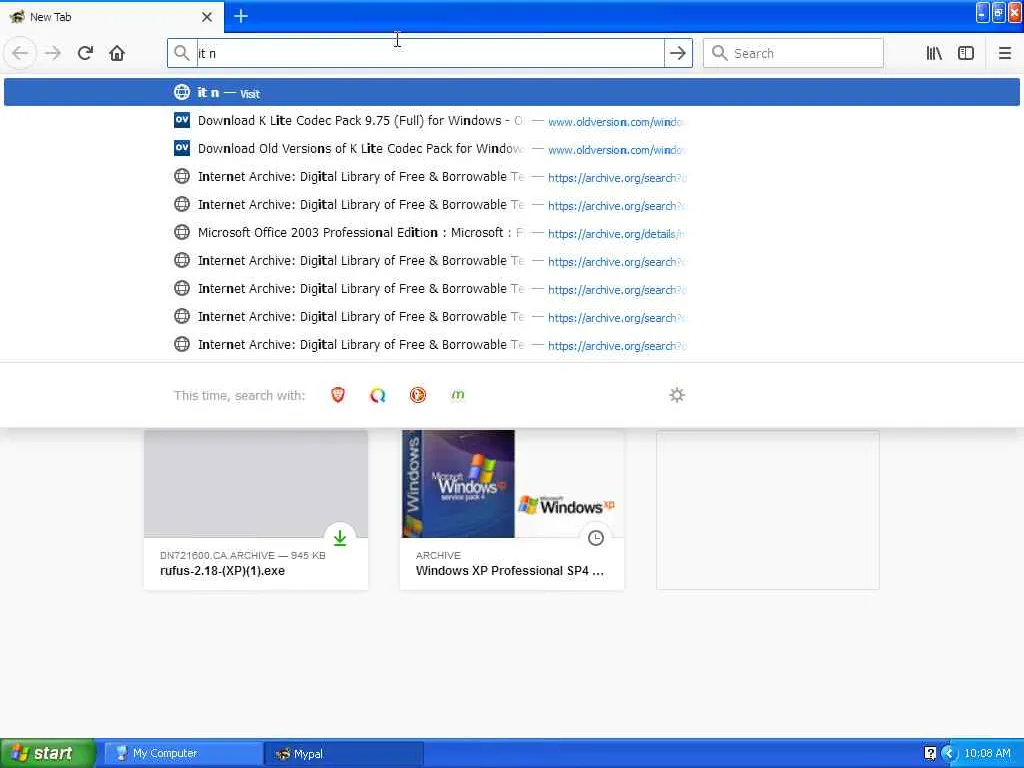1024x768 pixels.
Task: Go forward with the forward arrow
Action: (x=53, y=53)
